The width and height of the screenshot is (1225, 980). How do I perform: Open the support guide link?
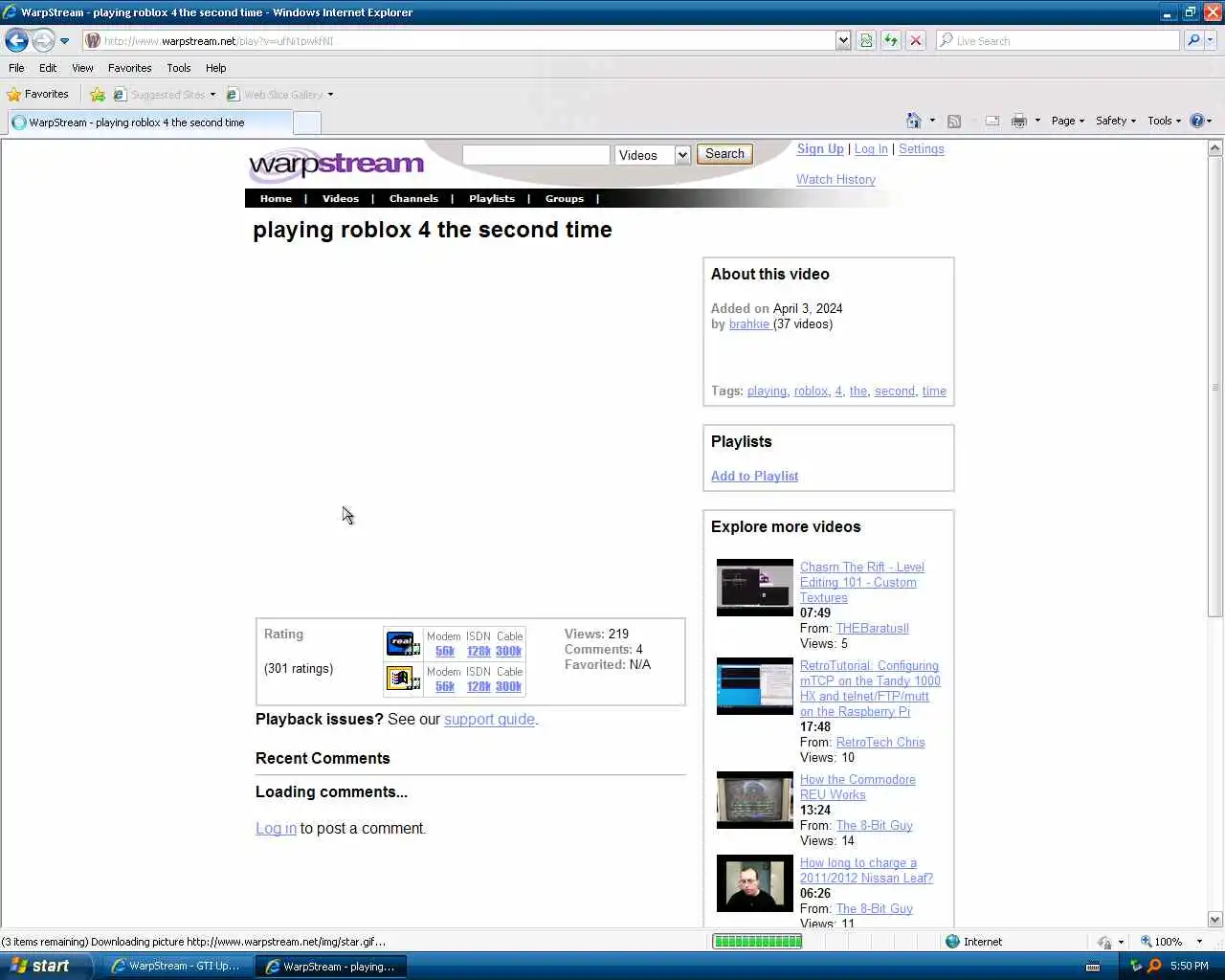point(489,720)
